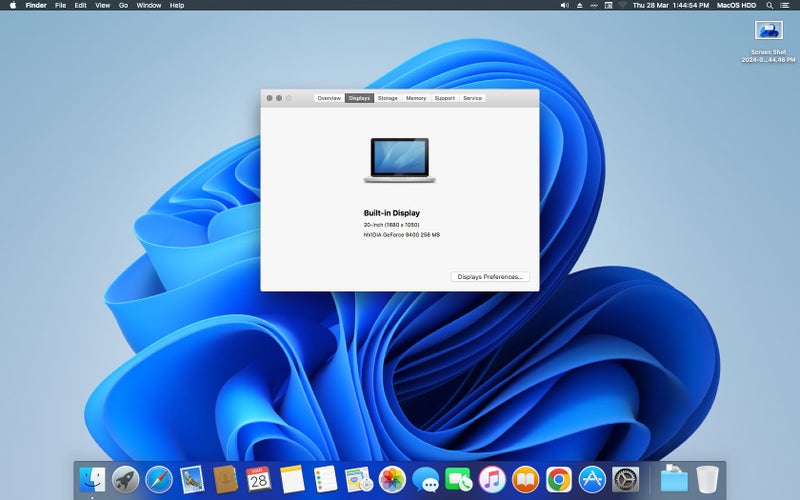Open the Finder menu
The height and width of the screenshot is (500, 800).
36,5
